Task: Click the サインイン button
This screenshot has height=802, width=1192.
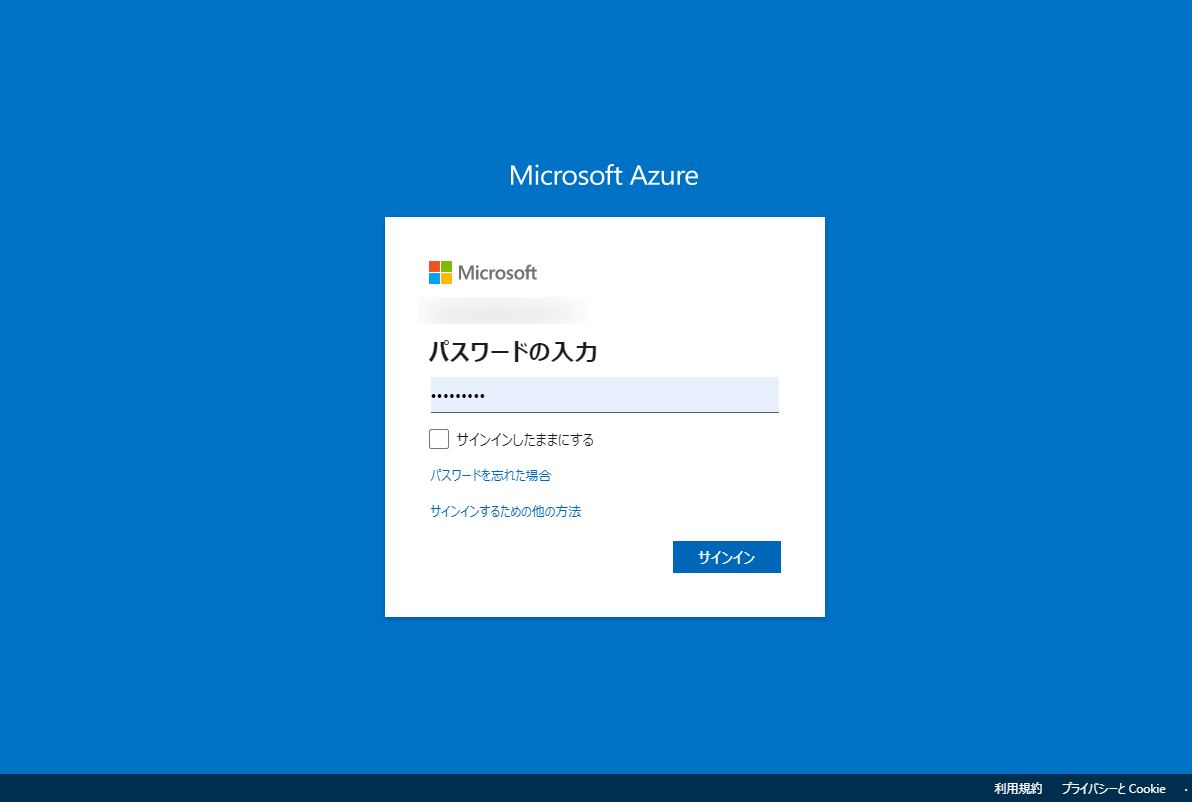Action: (726, 556)
